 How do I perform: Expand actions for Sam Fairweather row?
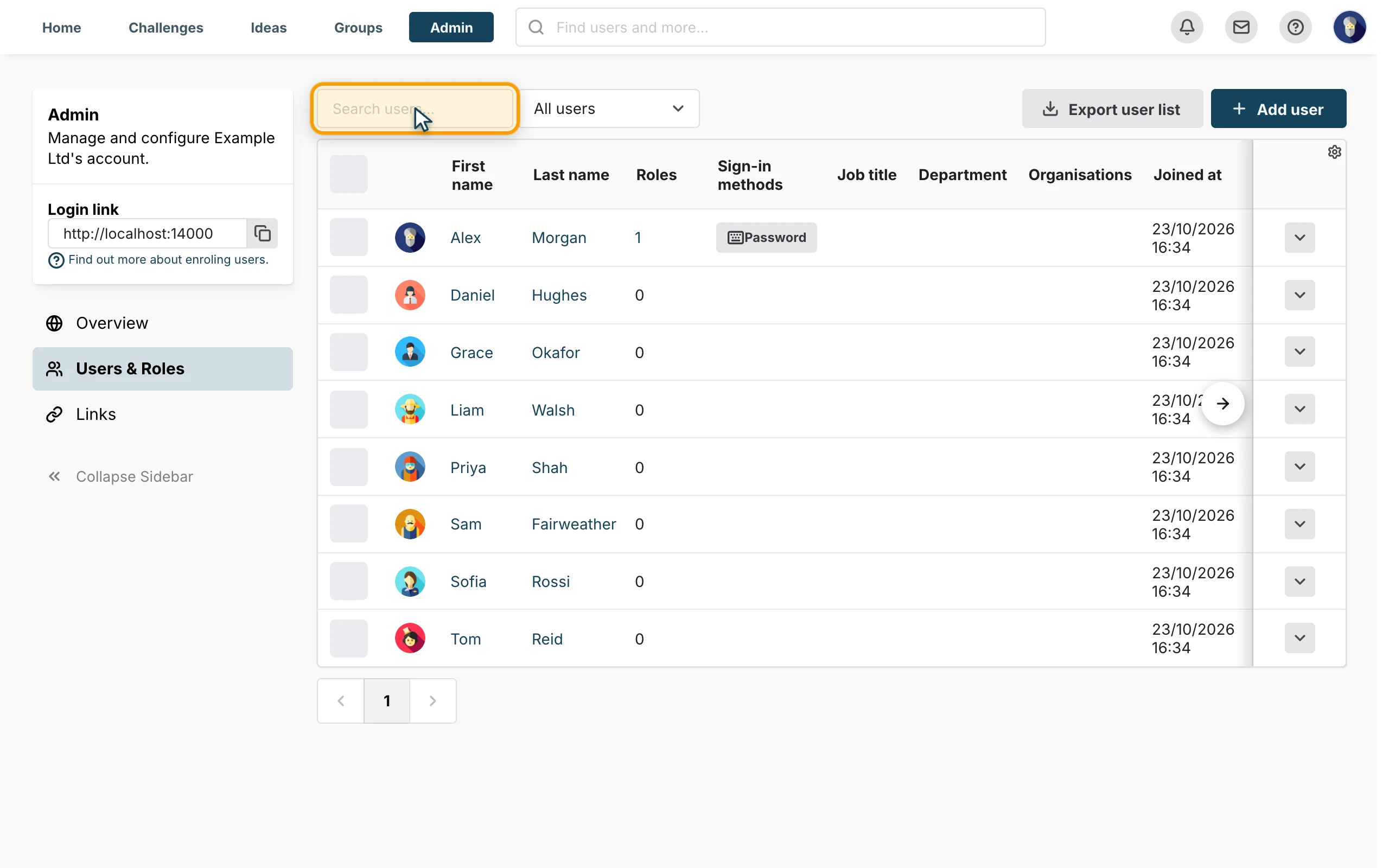[x=1299, y=524]
